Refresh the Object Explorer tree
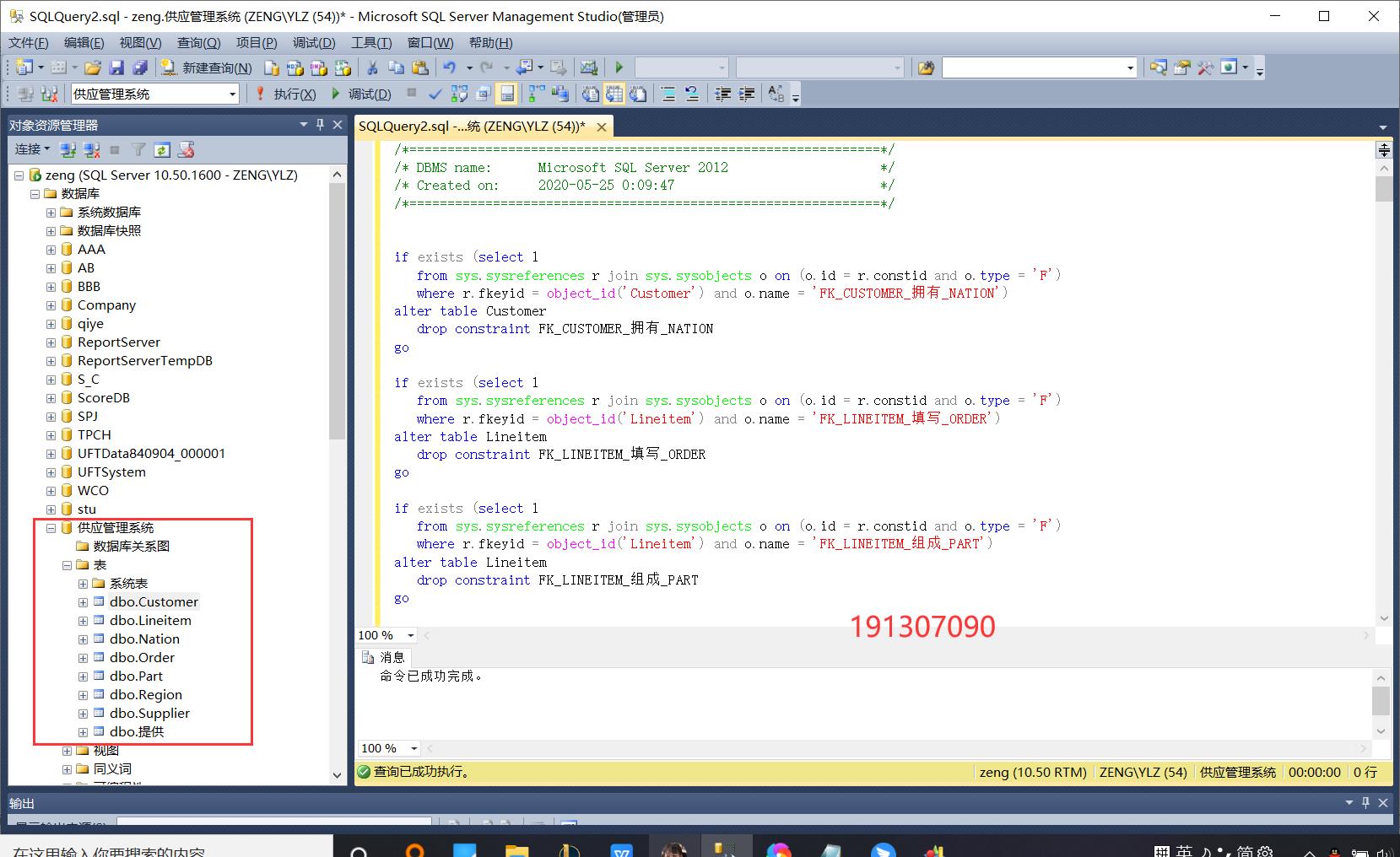Viewport: 1400px width, 857px height. click(162, 149)
